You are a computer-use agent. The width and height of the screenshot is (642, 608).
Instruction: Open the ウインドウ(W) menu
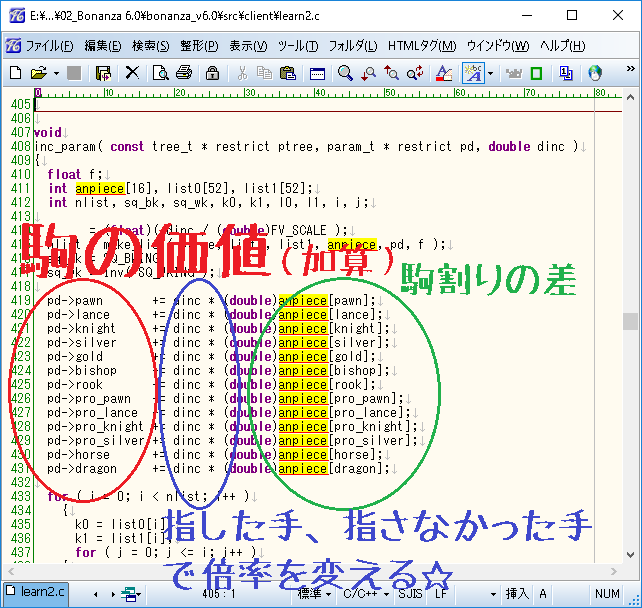click(x=498, y=46)
